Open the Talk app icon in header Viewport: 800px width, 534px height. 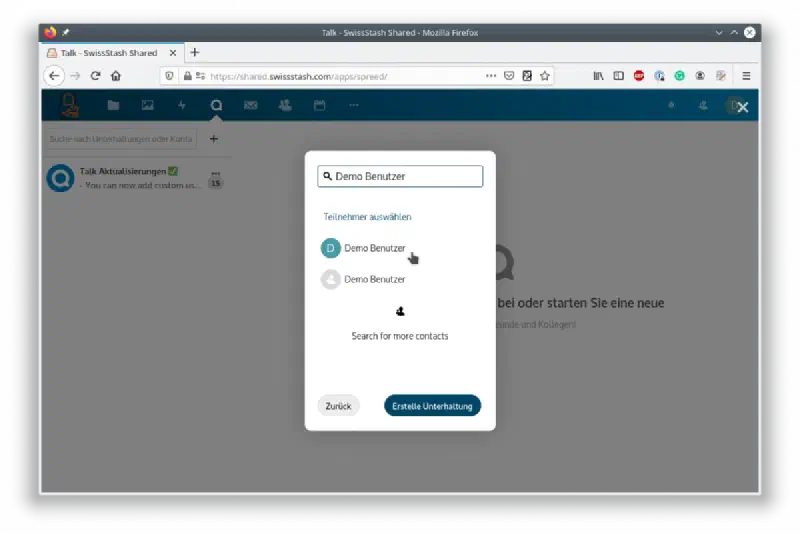coord(216,106)
